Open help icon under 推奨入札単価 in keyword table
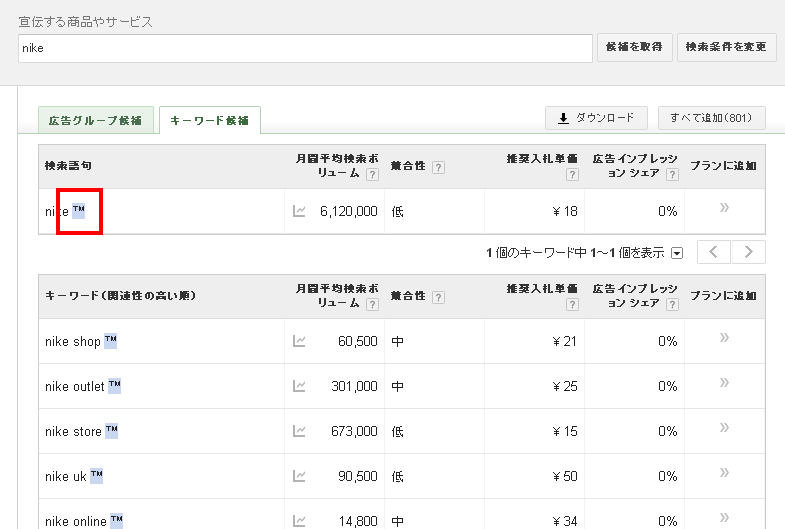 (573, 305)
